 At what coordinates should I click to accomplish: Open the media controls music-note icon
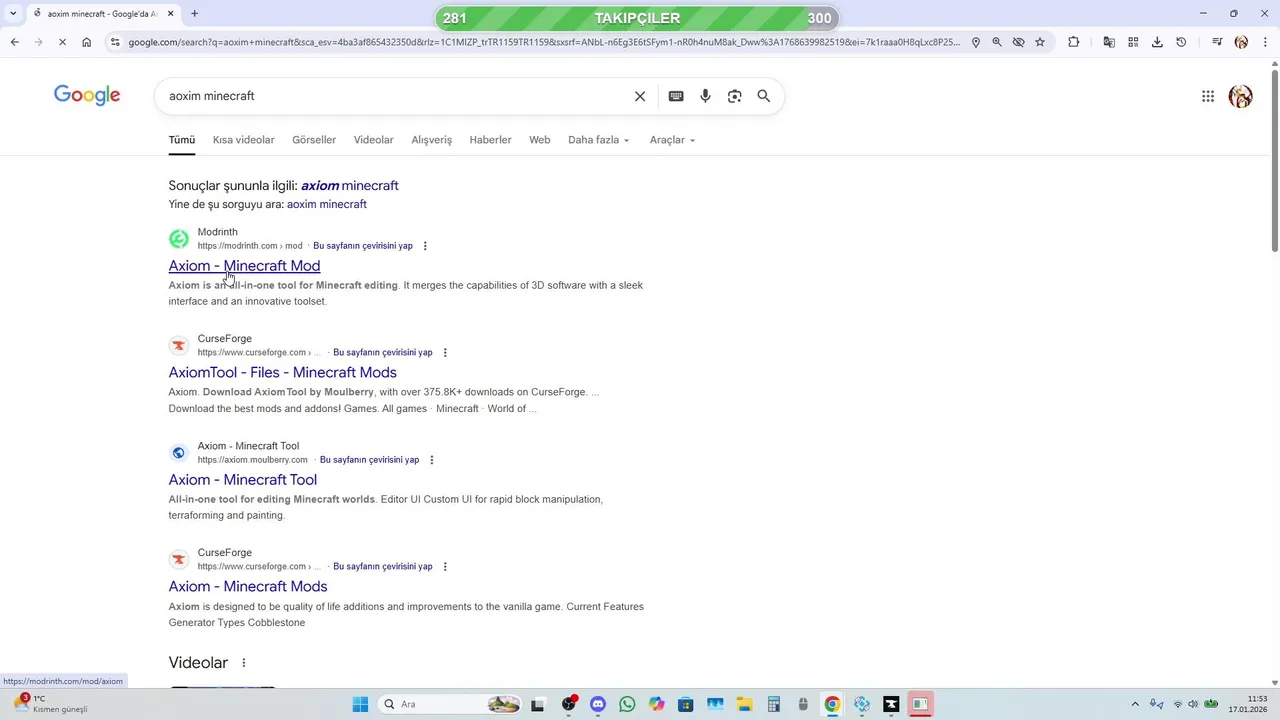pos(1217,42)
